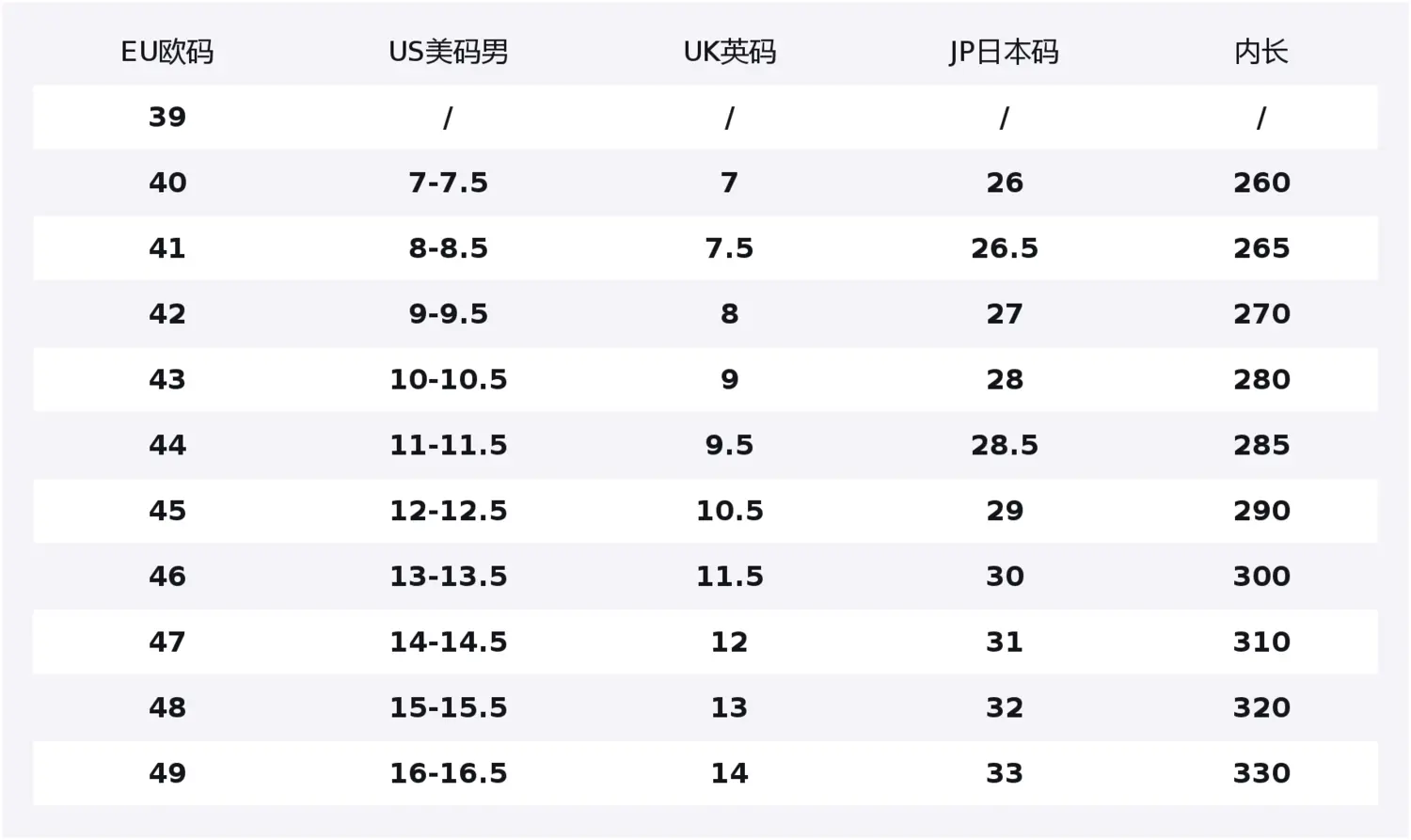
Task: Click the 内长 column header
Action: (1261, 52)
